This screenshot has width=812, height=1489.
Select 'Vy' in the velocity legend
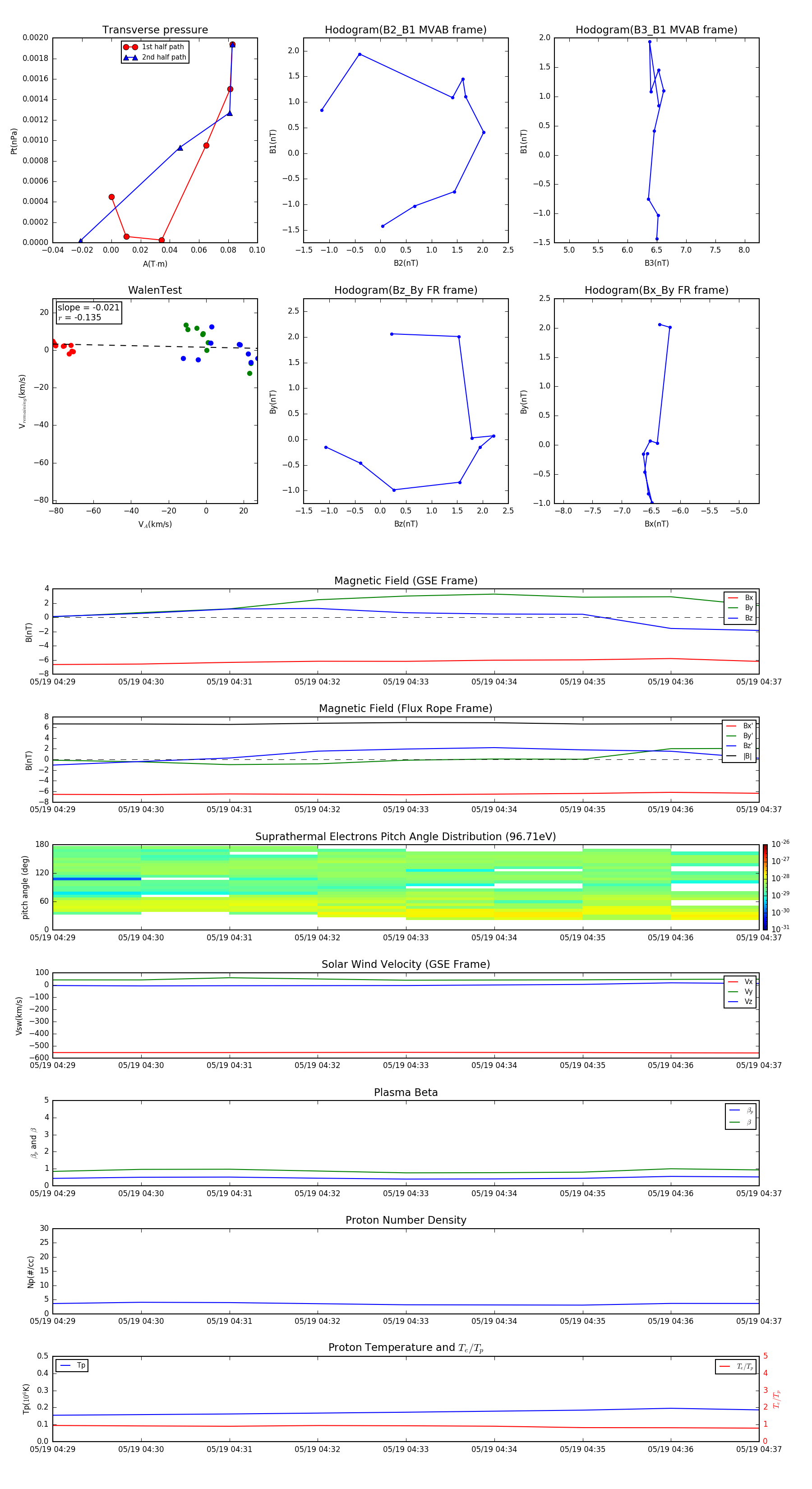click(x=741, y=991)
